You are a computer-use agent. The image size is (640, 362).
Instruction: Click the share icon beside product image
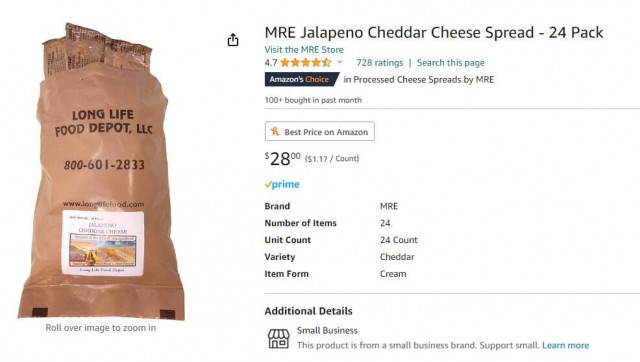(233, 40)
